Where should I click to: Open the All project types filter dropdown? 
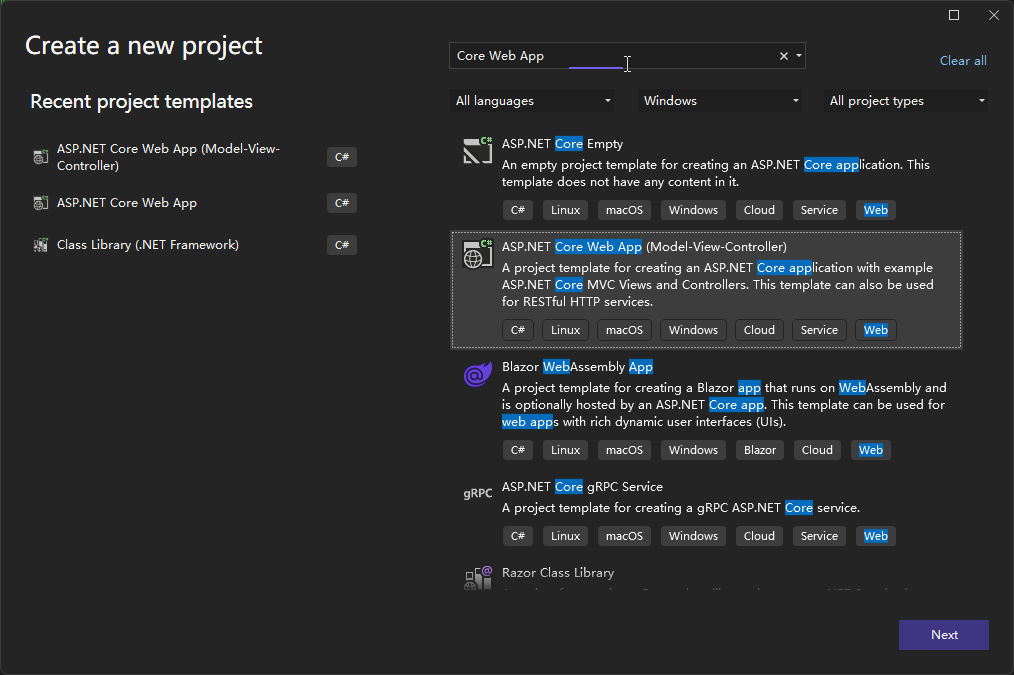[906, 101]
